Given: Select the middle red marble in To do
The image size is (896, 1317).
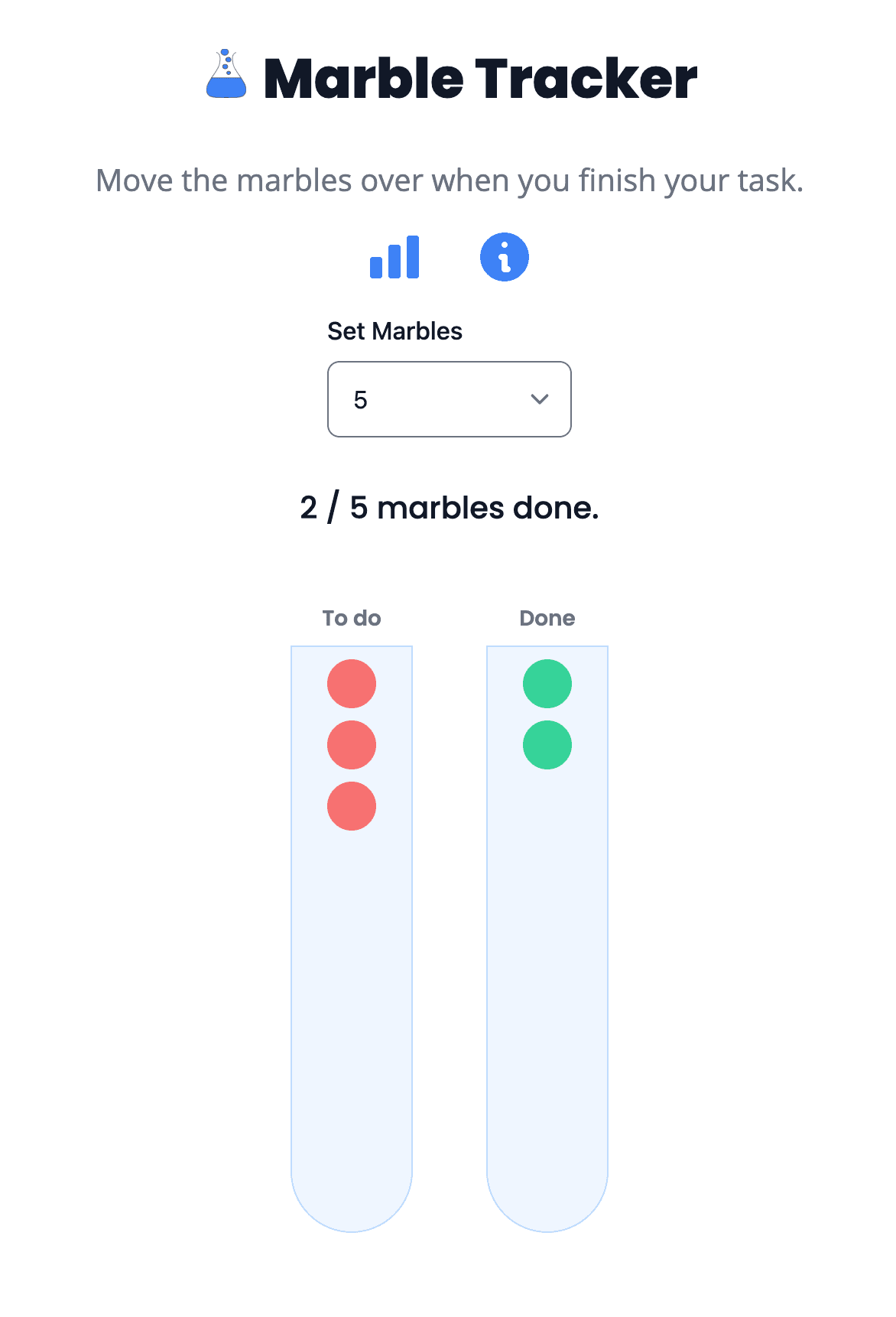Looking at the screenshot, I should pyautogui.click(x=352, y=745).
